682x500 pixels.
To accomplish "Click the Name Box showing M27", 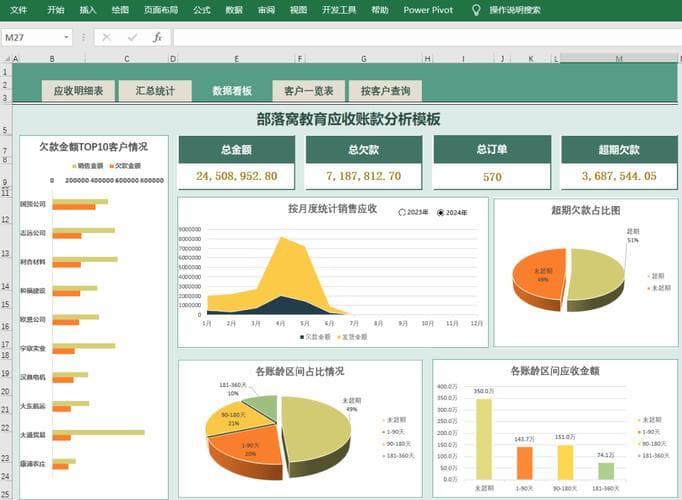I will (33, 37).
